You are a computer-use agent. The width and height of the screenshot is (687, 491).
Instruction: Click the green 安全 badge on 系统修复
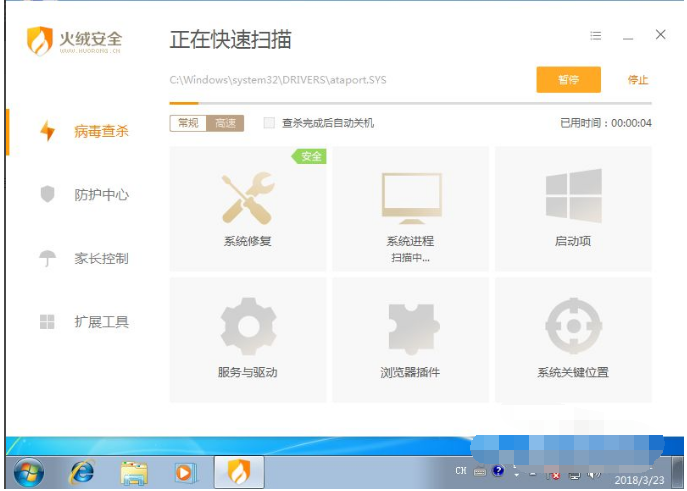tap(310, 156)
